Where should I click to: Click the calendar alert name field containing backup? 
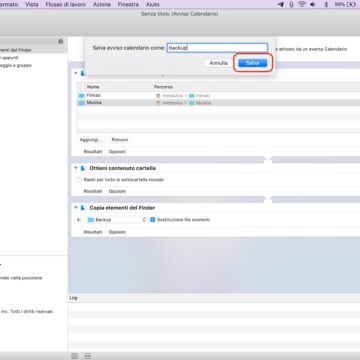[217, 48]
